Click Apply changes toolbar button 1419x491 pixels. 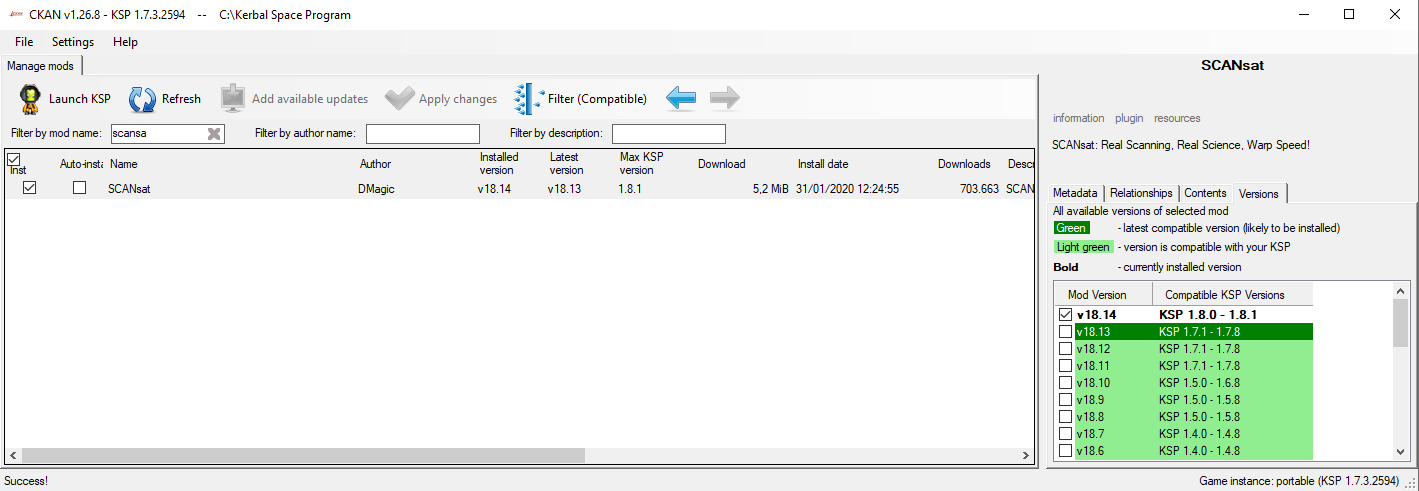click(441, 99)
